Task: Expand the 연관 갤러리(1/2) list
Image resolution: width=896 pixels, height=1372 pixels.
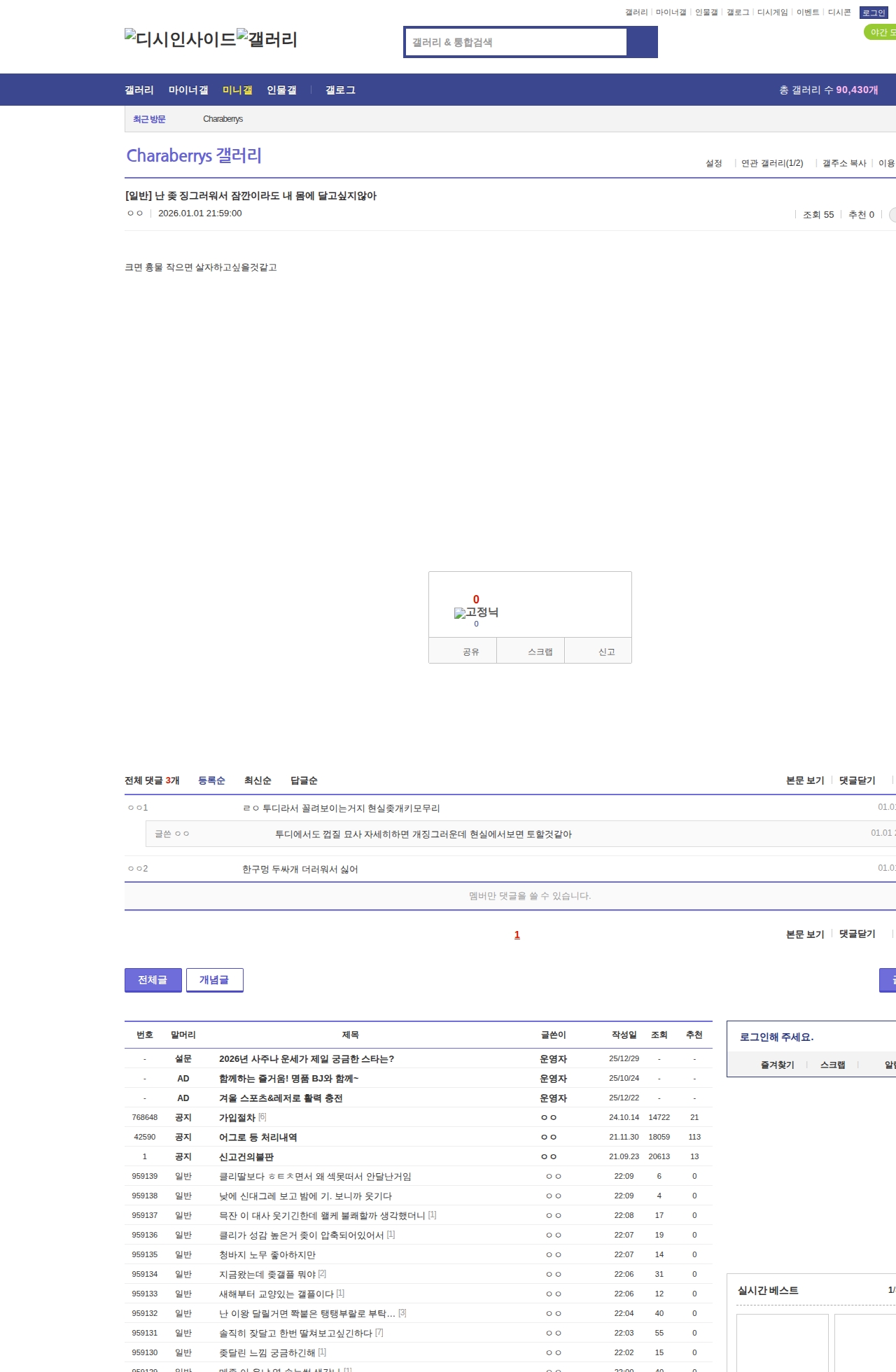Action: (x=772, y=163)
